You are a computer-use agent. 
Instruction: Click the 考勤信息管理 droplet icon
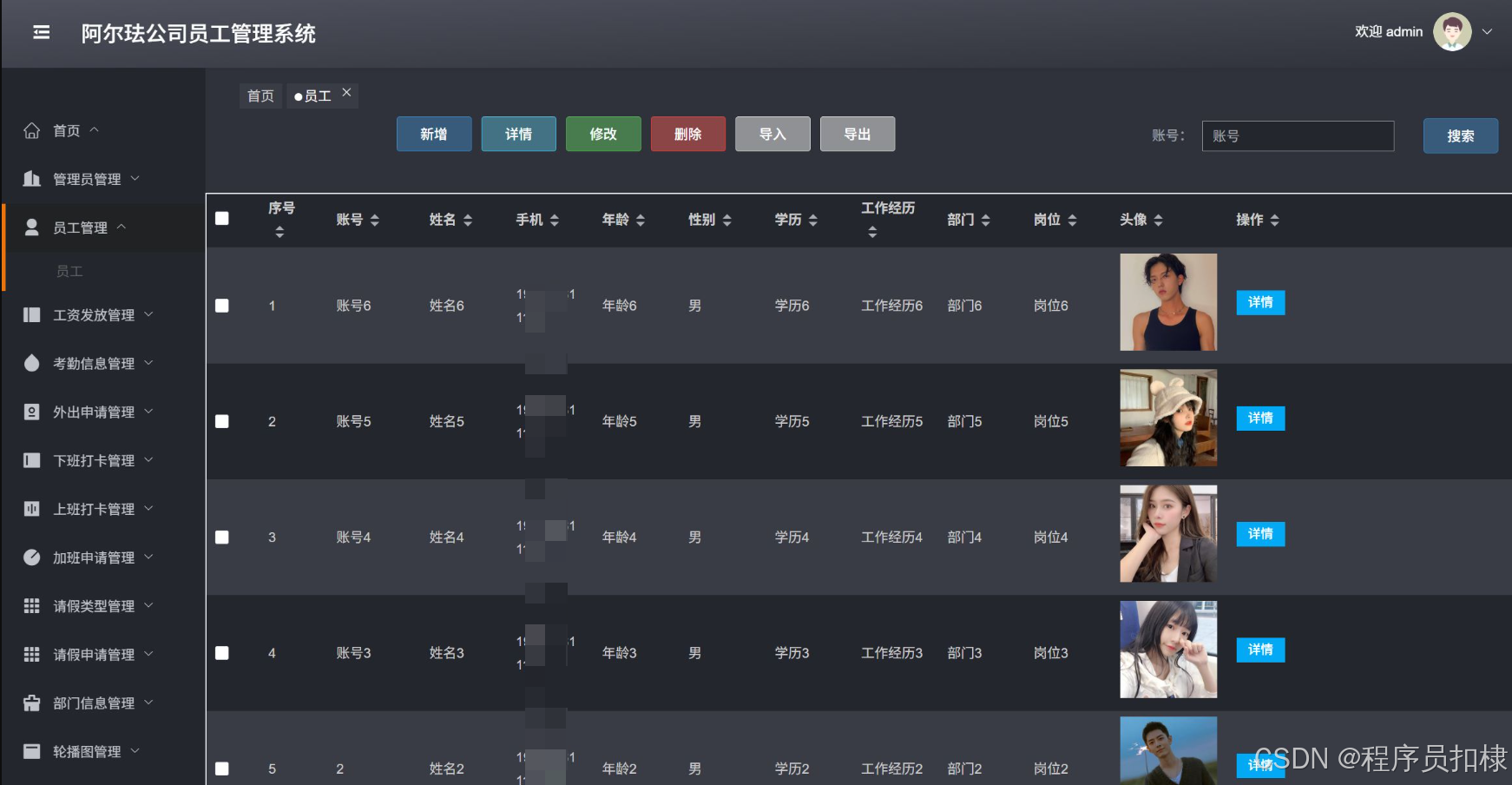point(32,363)
